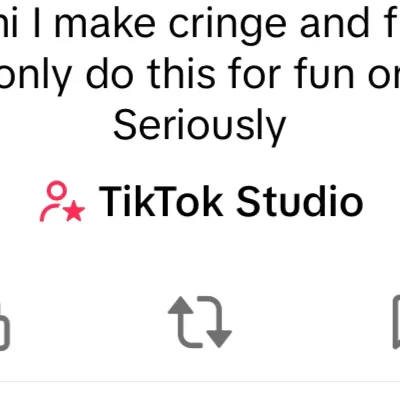
Task: Click the gray divider line under the tab icons
Action: pyautogui.click(x=200, y=381)
